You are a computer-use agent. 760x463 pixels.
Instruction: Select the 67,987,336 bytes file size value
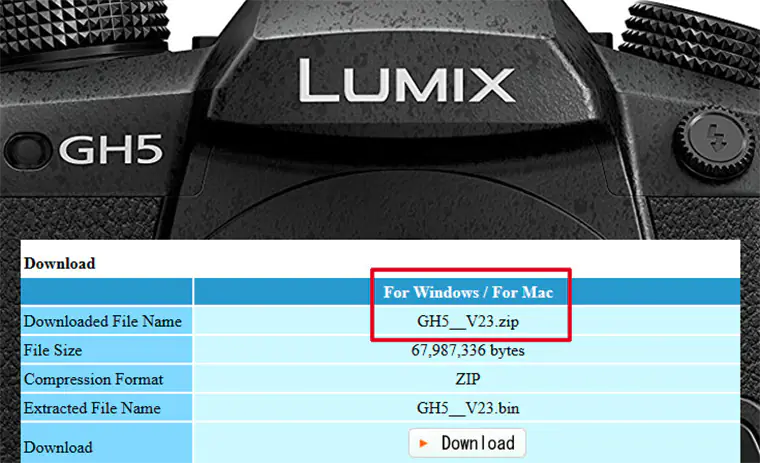[468, 350]
